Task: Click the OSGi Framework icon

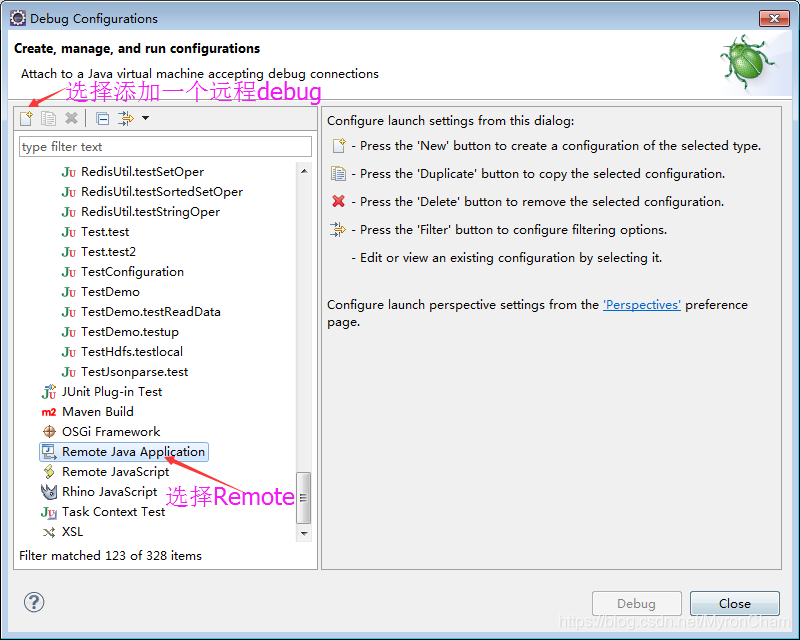Action: tap(49, 432)
